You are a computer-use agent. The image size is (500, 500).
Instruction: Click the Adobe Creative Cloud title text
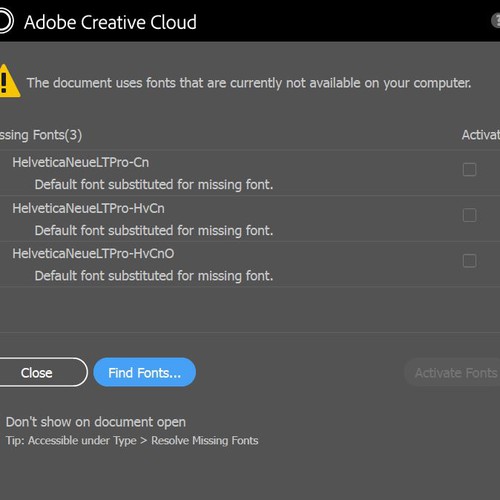click(x=110, y=22)
